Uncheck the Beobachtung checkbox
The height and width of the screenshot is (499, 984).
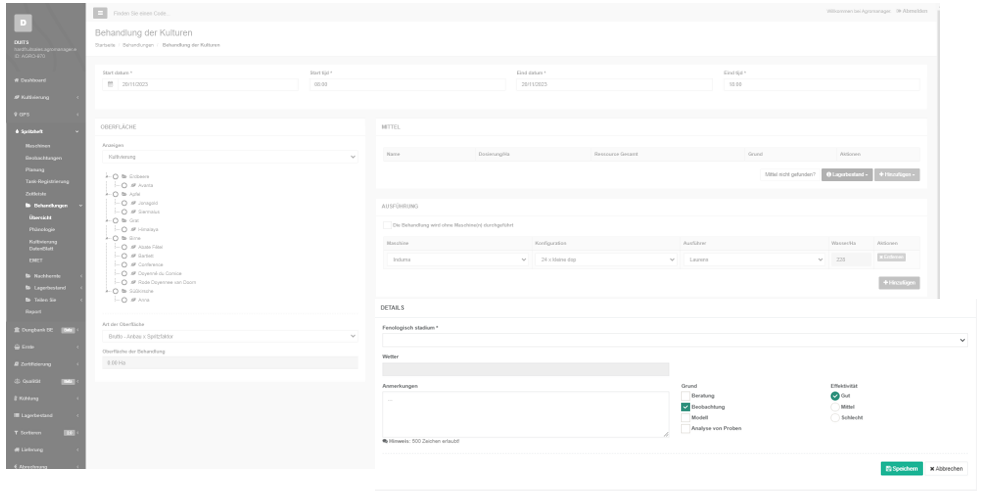pos(685,407)
